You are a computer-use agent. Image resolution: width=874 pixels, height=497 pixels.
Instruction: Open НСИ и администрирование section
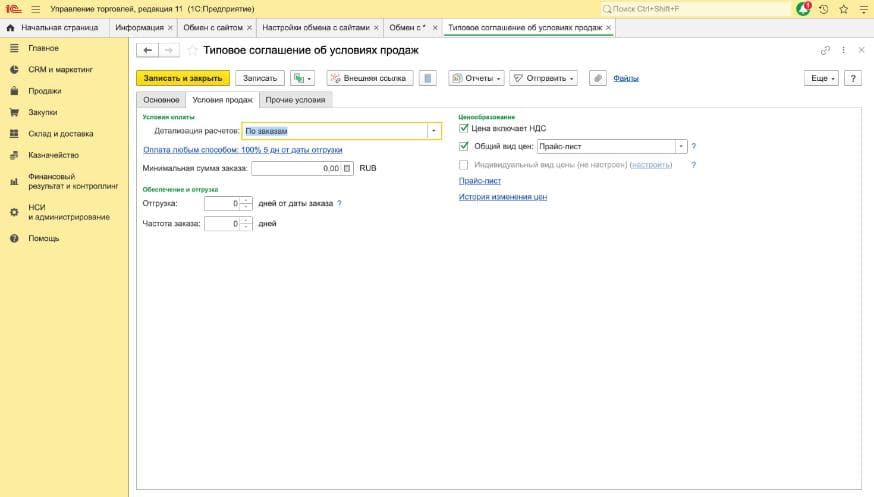tap(69, 212)
